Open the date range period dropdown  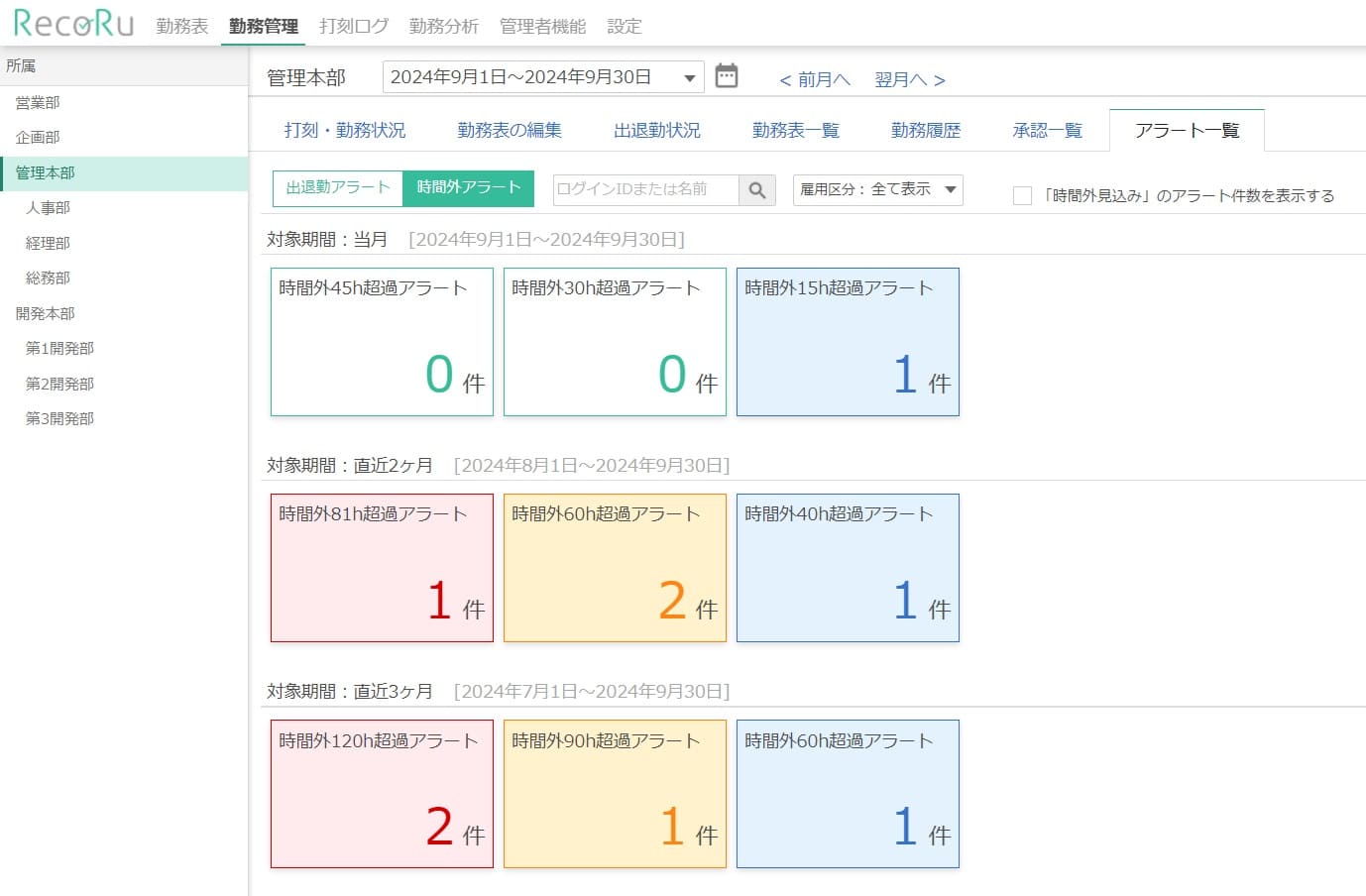tap(542, 77)
